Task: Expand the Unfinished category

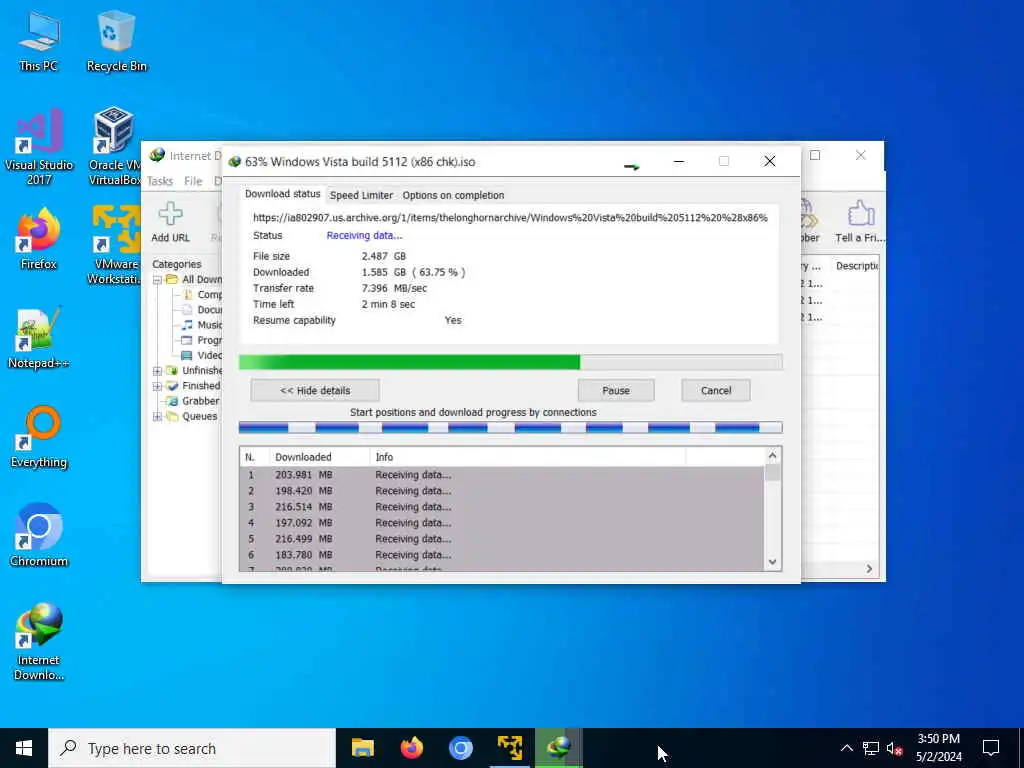Action: tap(157, 370)
